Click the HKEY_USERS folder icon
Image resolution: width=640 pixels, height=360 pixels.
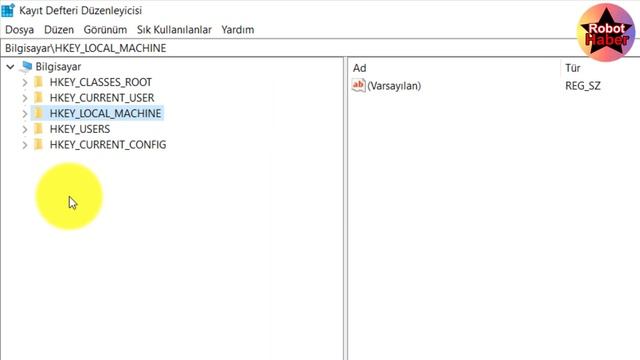click(38, 129)
